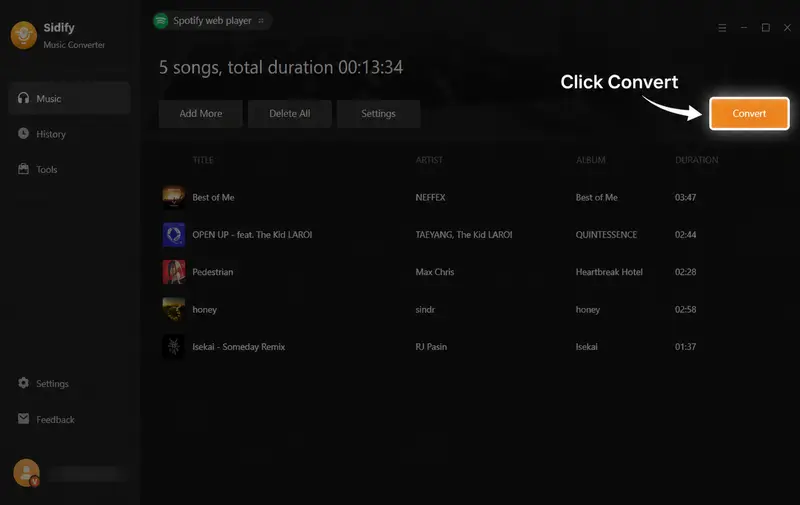This screenshot has width=800, height=505.
Task: Click duration 01:37
Action: (x=685, y=347)
